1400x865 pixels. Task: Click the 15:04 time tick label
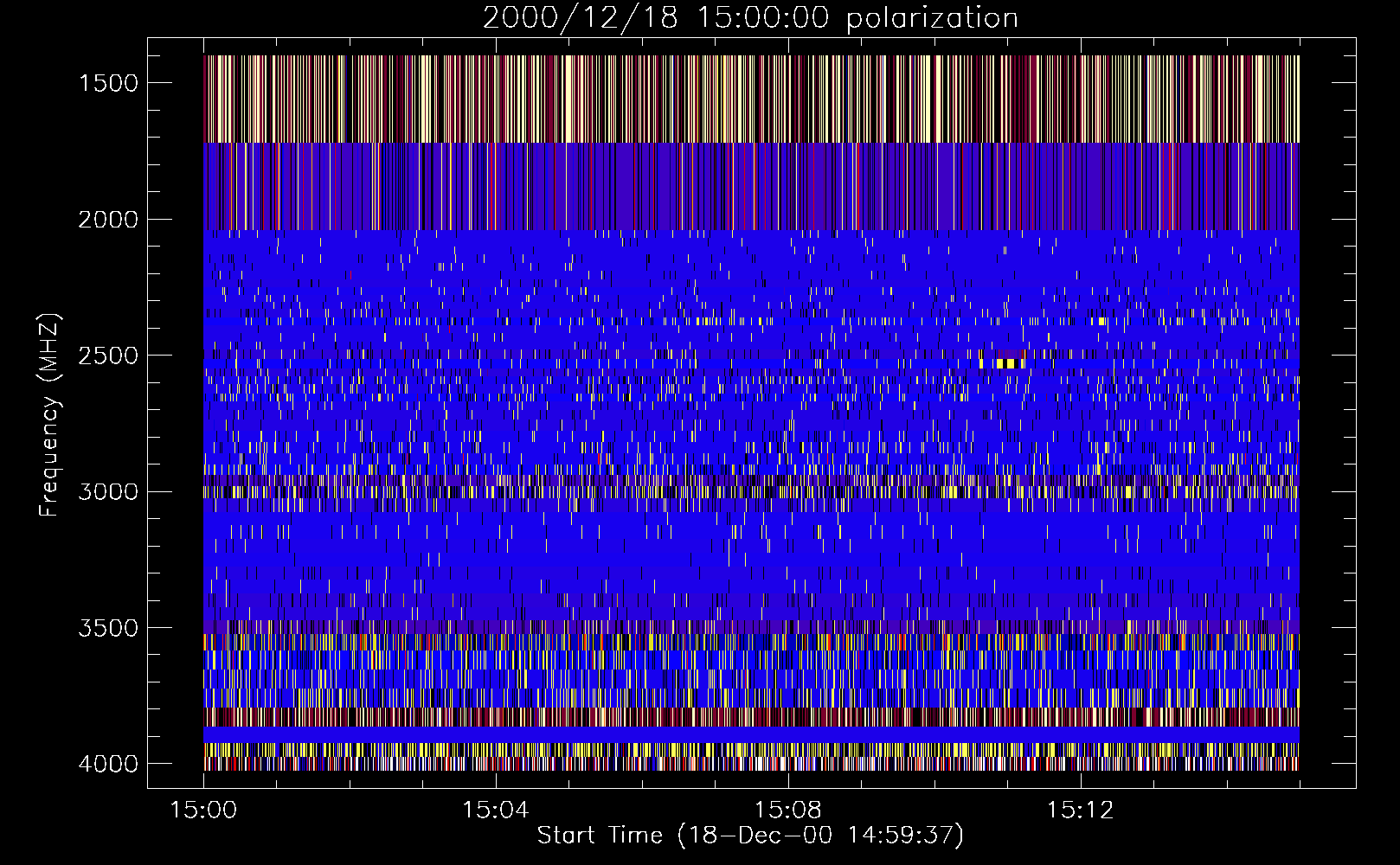tap(495, 811)
